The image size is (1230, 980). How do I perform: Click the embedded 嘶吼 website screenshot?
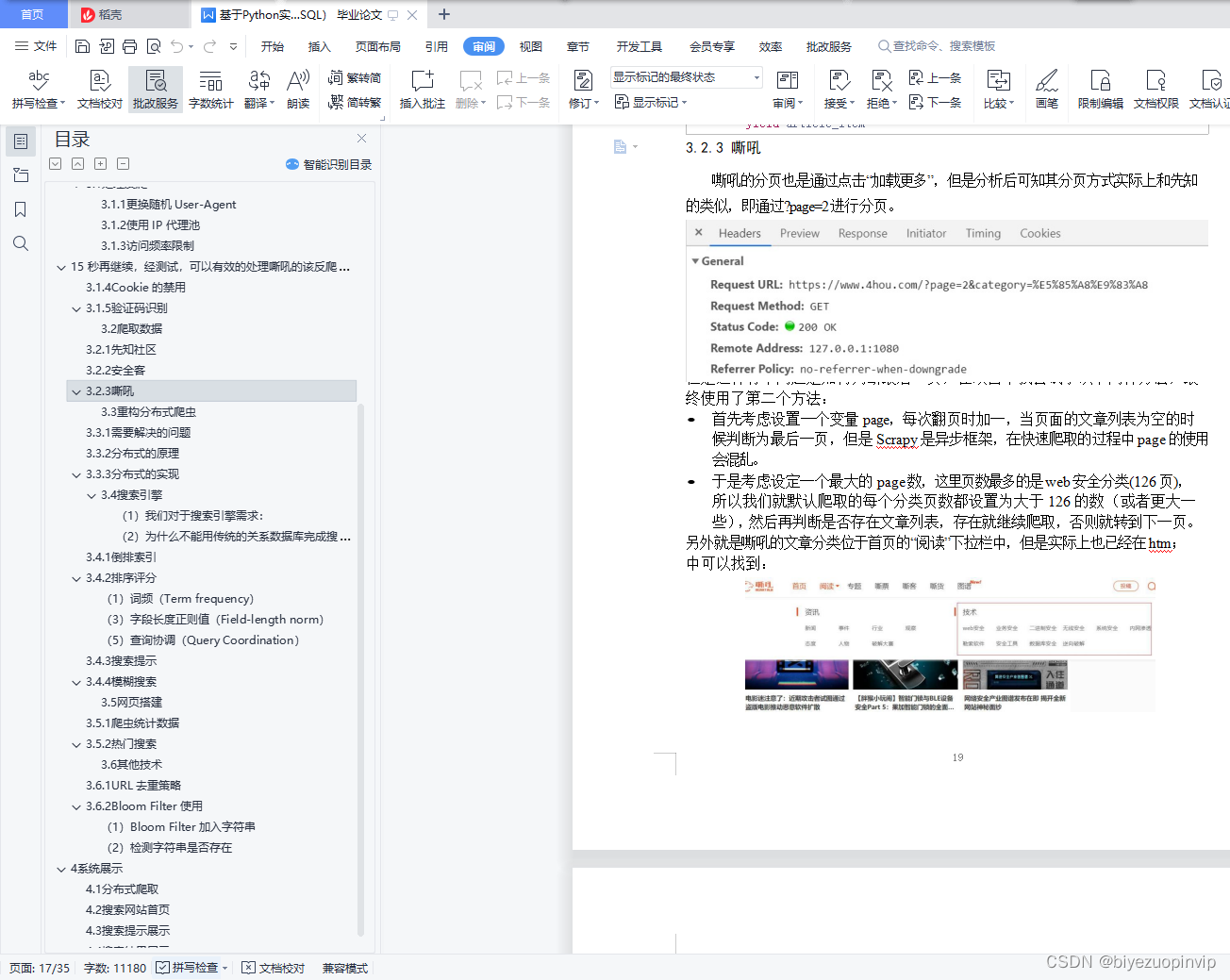[x=950, y=644]
